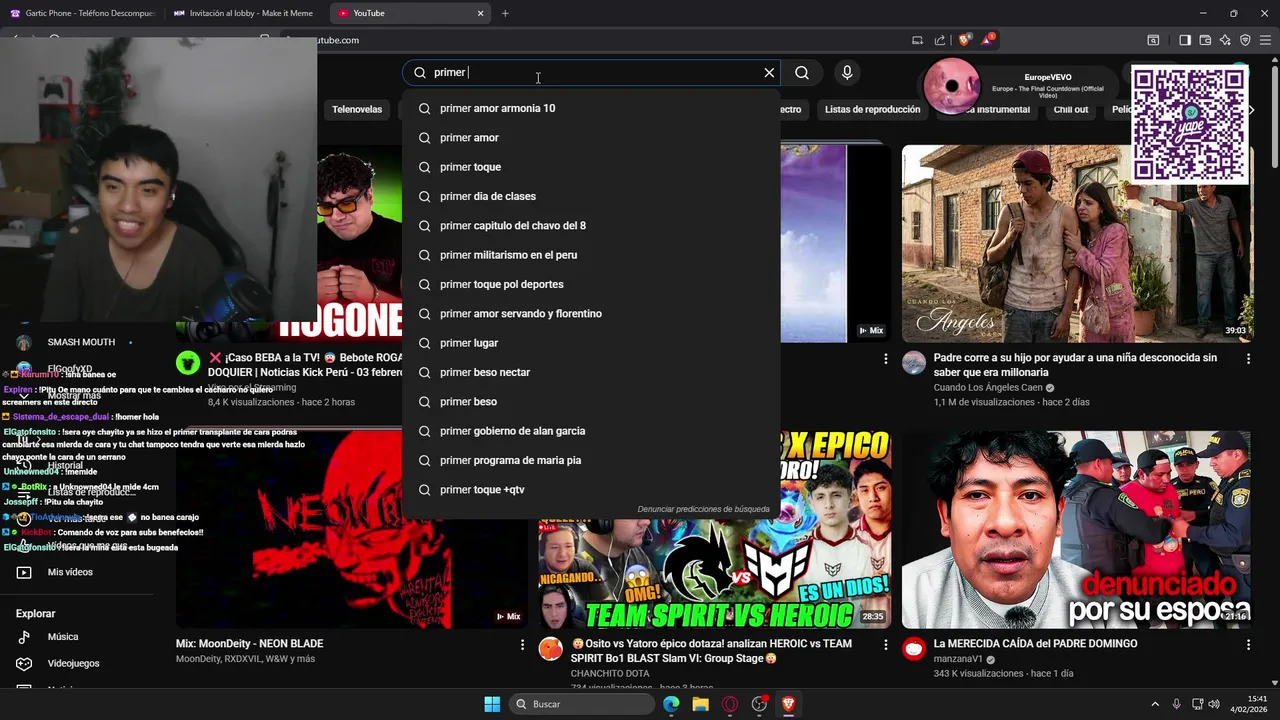Select the "Chill out" filter chip

[x=1071, y=109]
